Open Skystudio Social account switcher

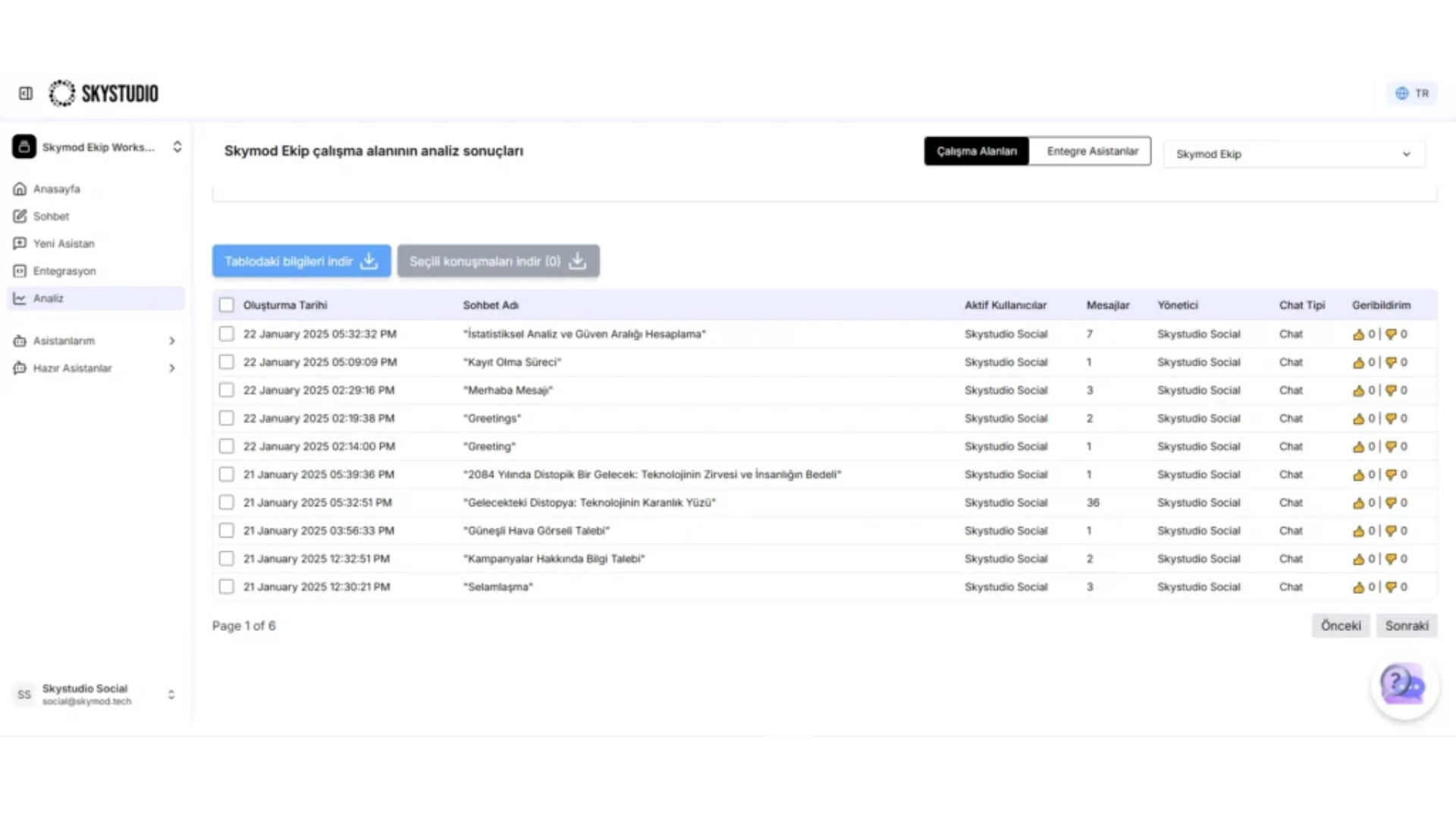pyautogui.click(x=96, y=694)
